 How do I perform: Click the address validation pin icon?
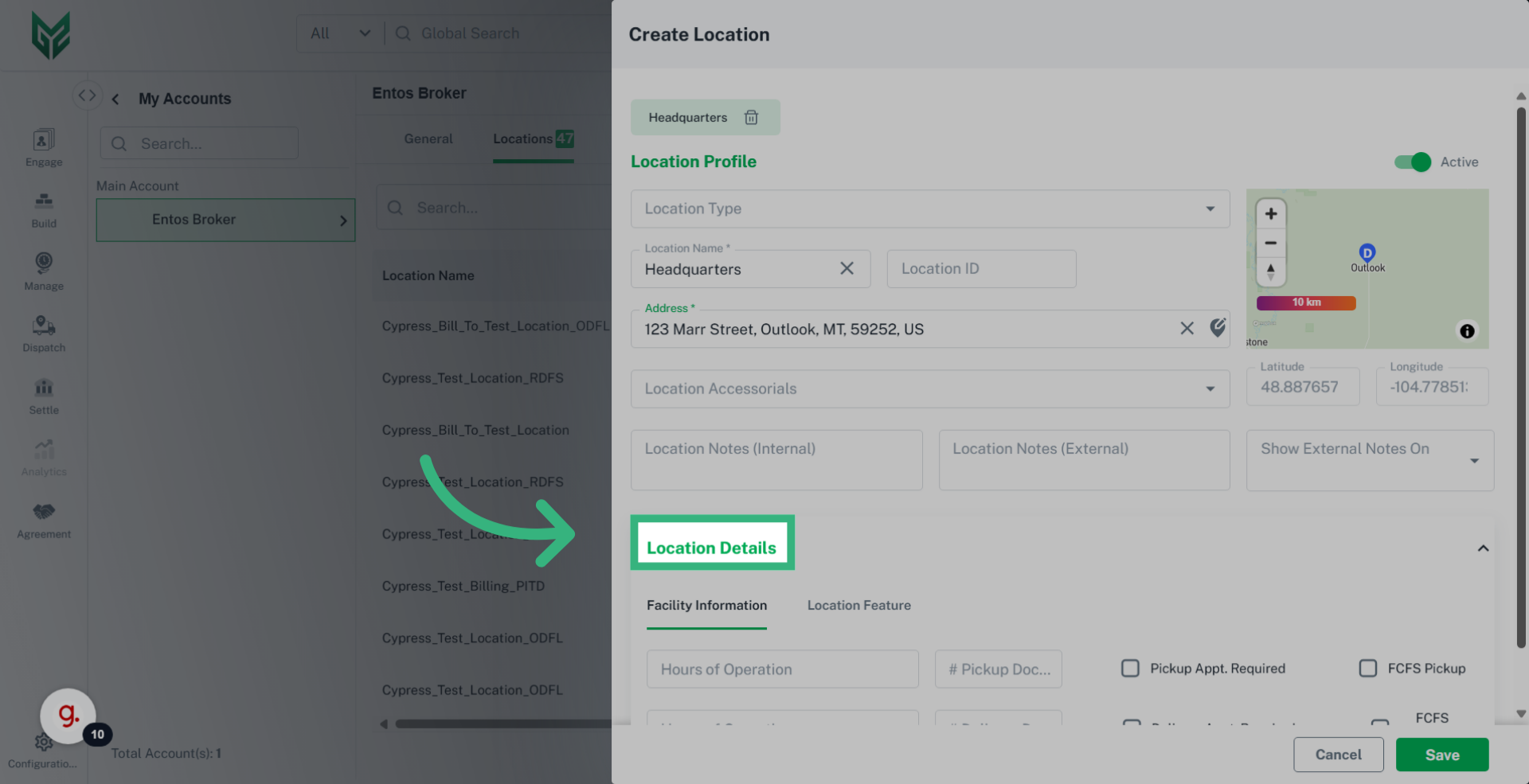(1218, 328)
